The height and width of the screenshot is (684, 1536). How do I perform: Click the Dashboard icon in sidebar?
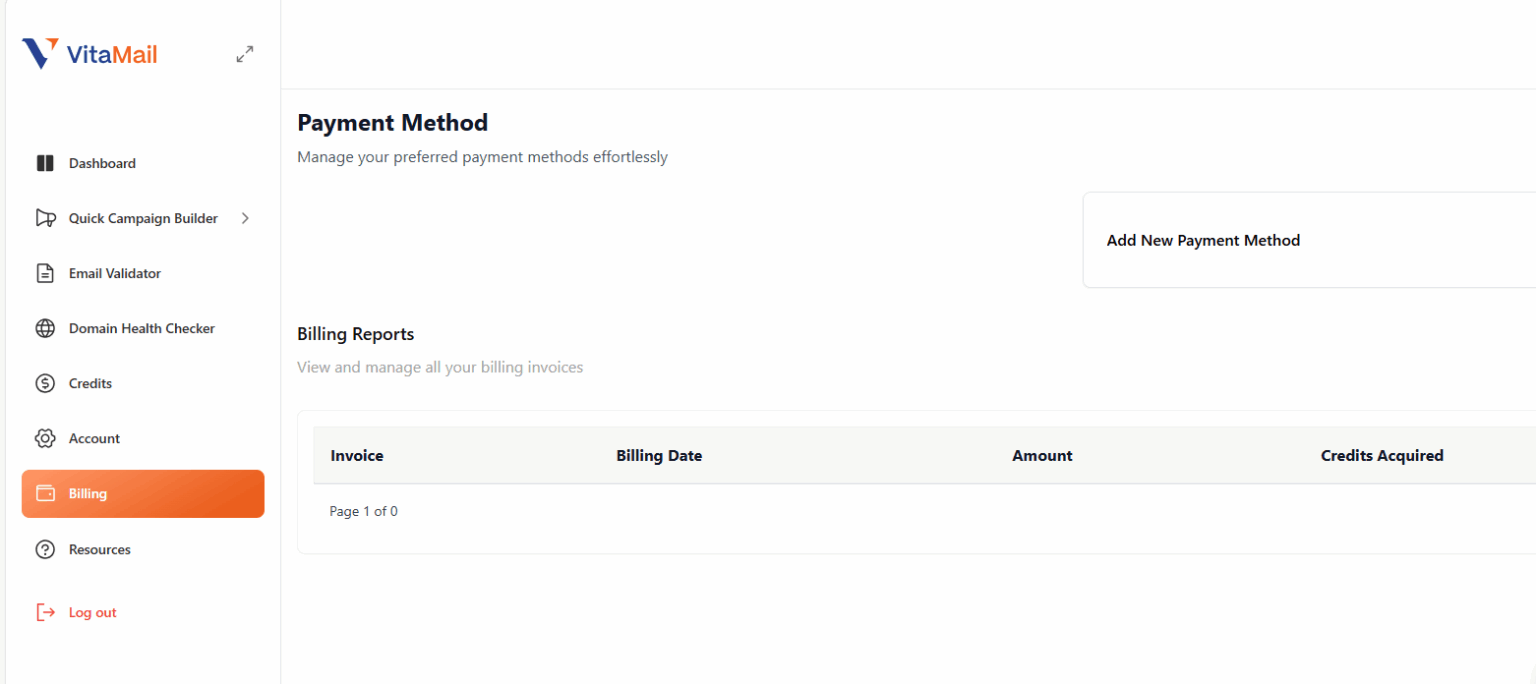coord(45,163)
